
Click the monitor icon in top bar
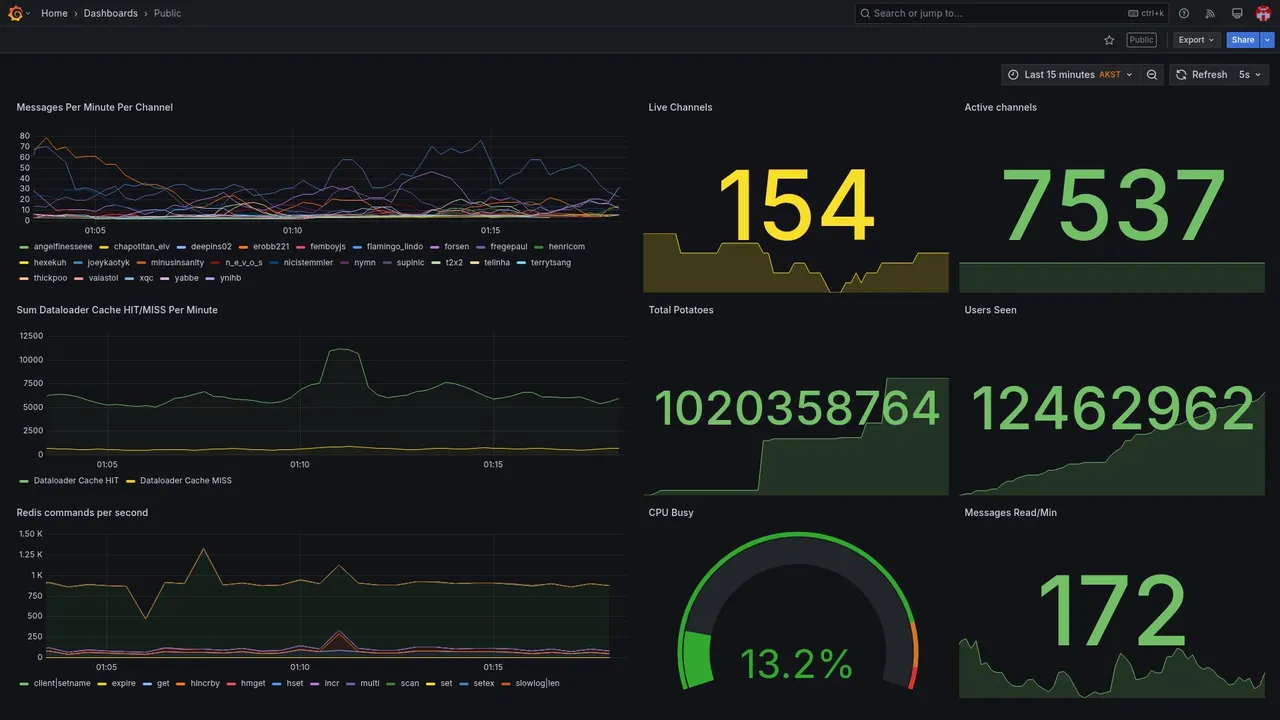(1237, 13)
